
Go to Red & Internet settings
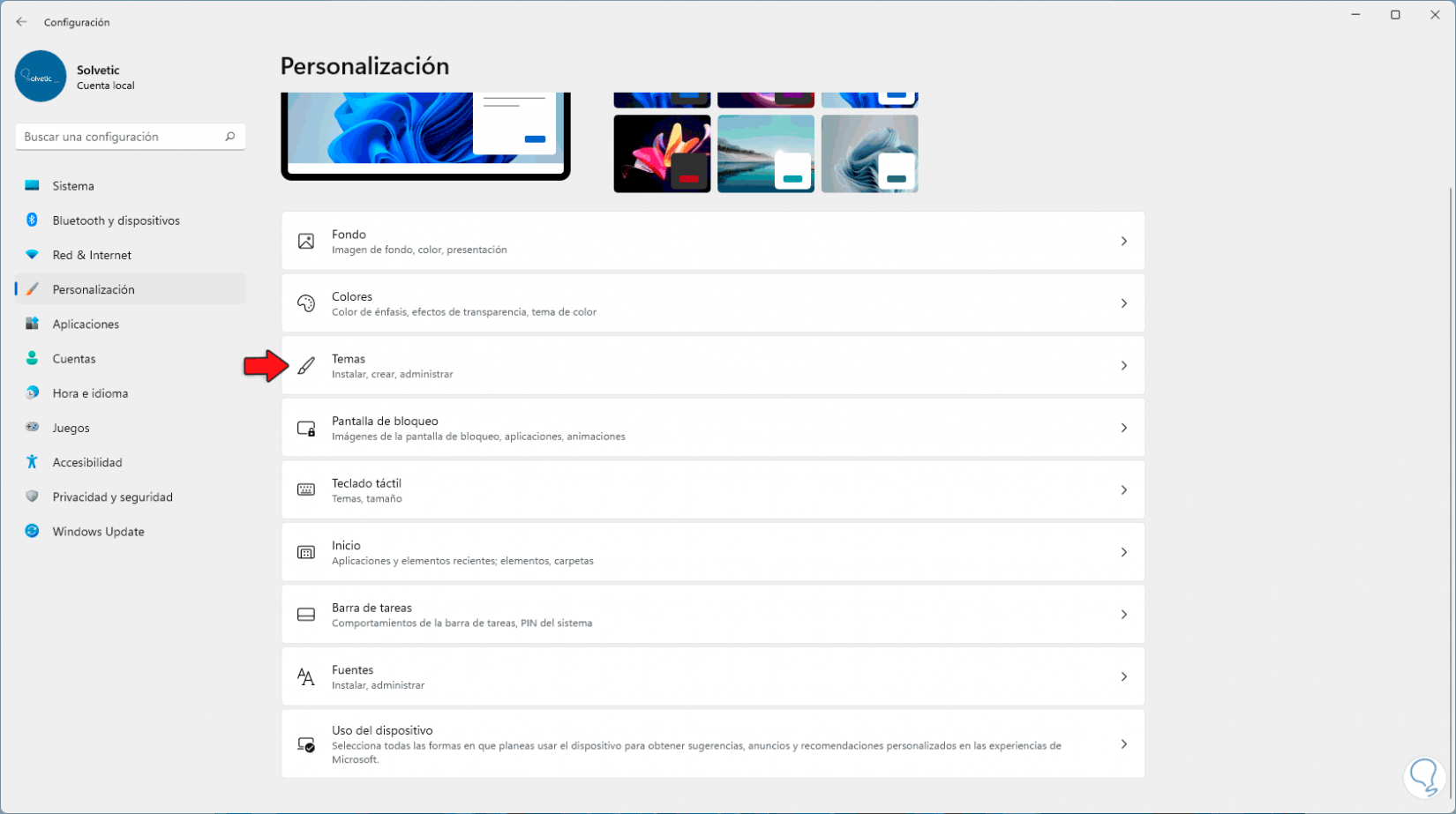pos(131,255)
